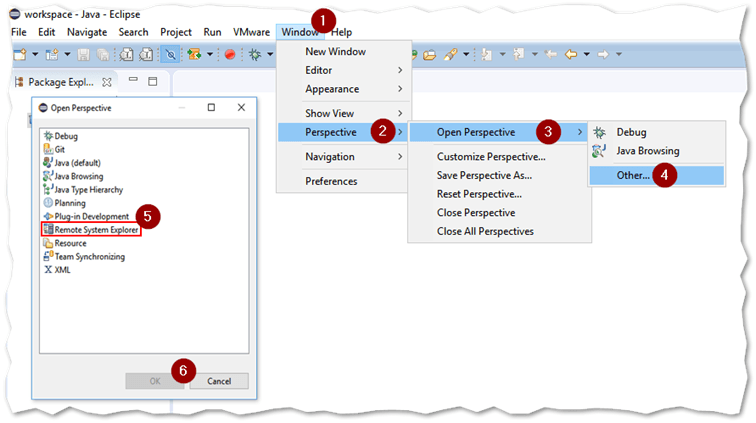
Task: Select Git perspective in the dialog list
Action: 54,150
